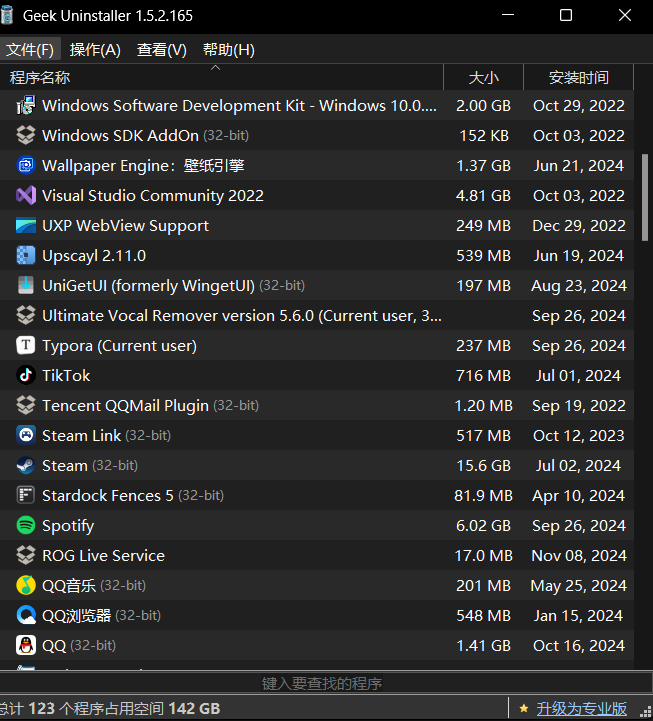This screenshot has height=721, width=653.
Task: Click the TikTok icon
Action: [26, 375]
